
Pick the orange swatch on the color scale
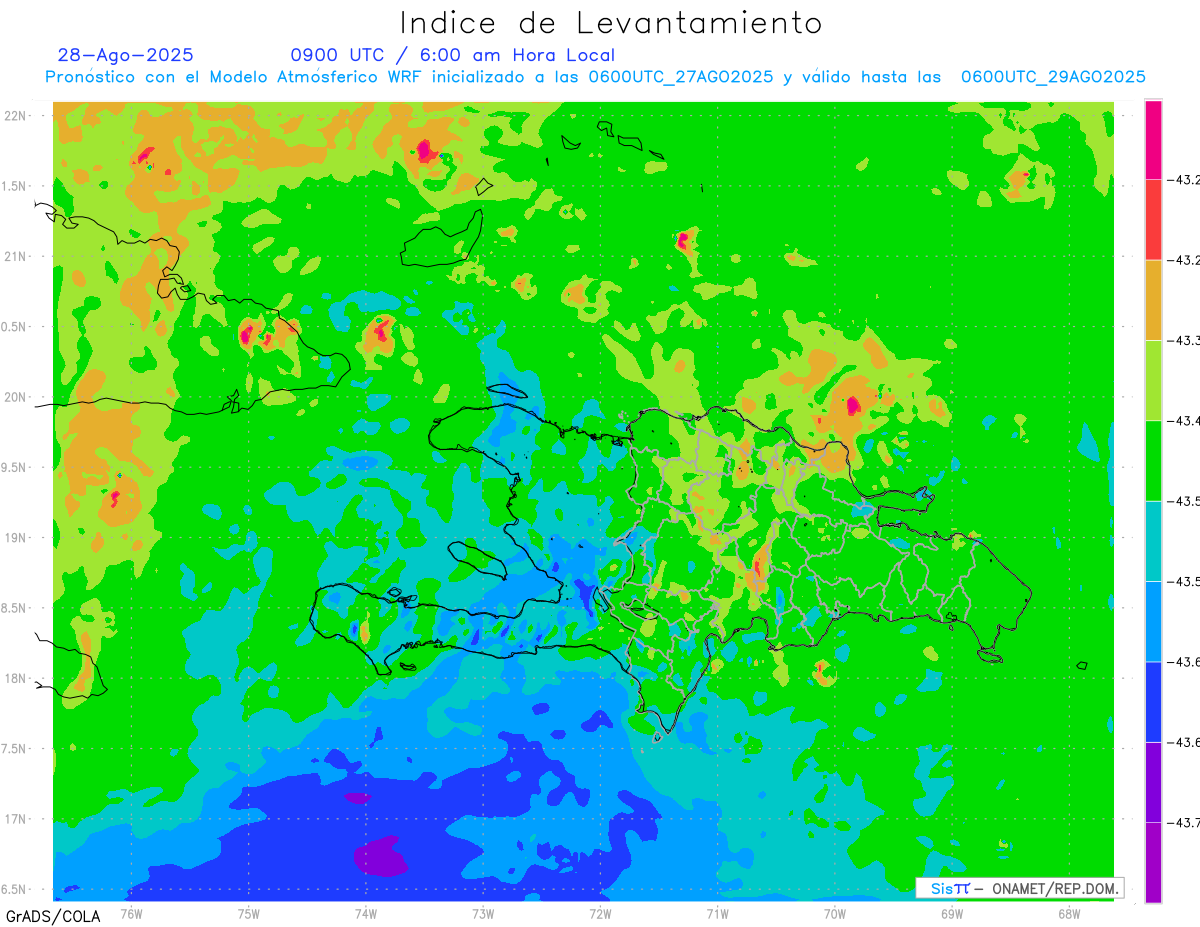click(1153, 300)
